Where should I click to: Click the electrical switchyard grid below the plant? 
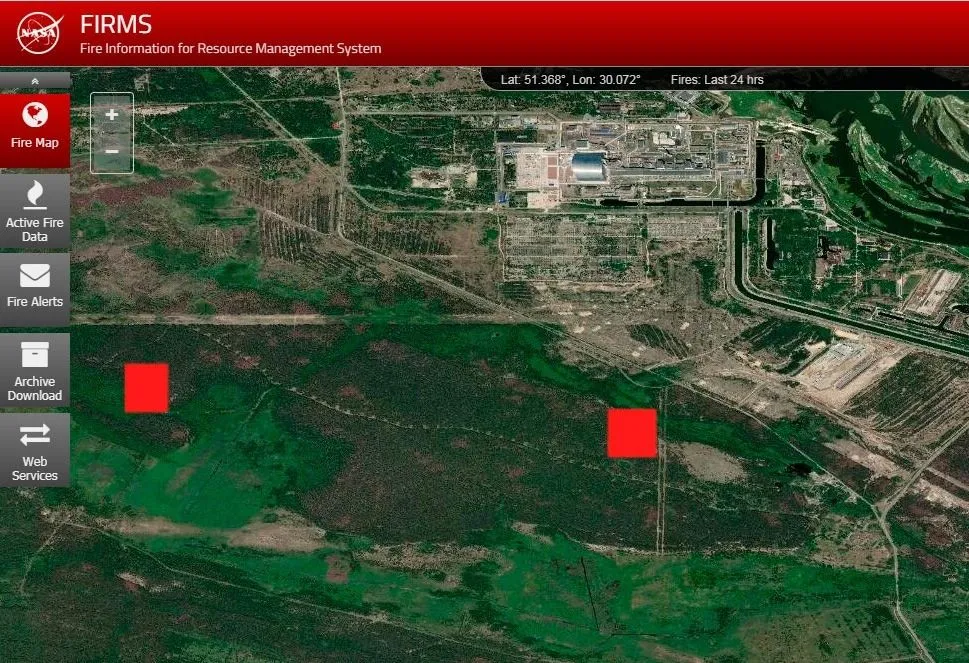[575, 247]
